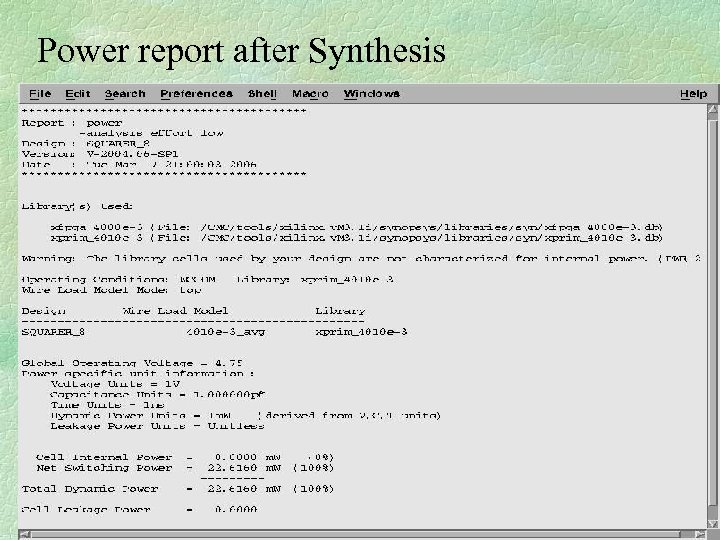Screen dimensions: 720x540
Task: Click the SQUARER_8 design table row name
Action: 53,332
